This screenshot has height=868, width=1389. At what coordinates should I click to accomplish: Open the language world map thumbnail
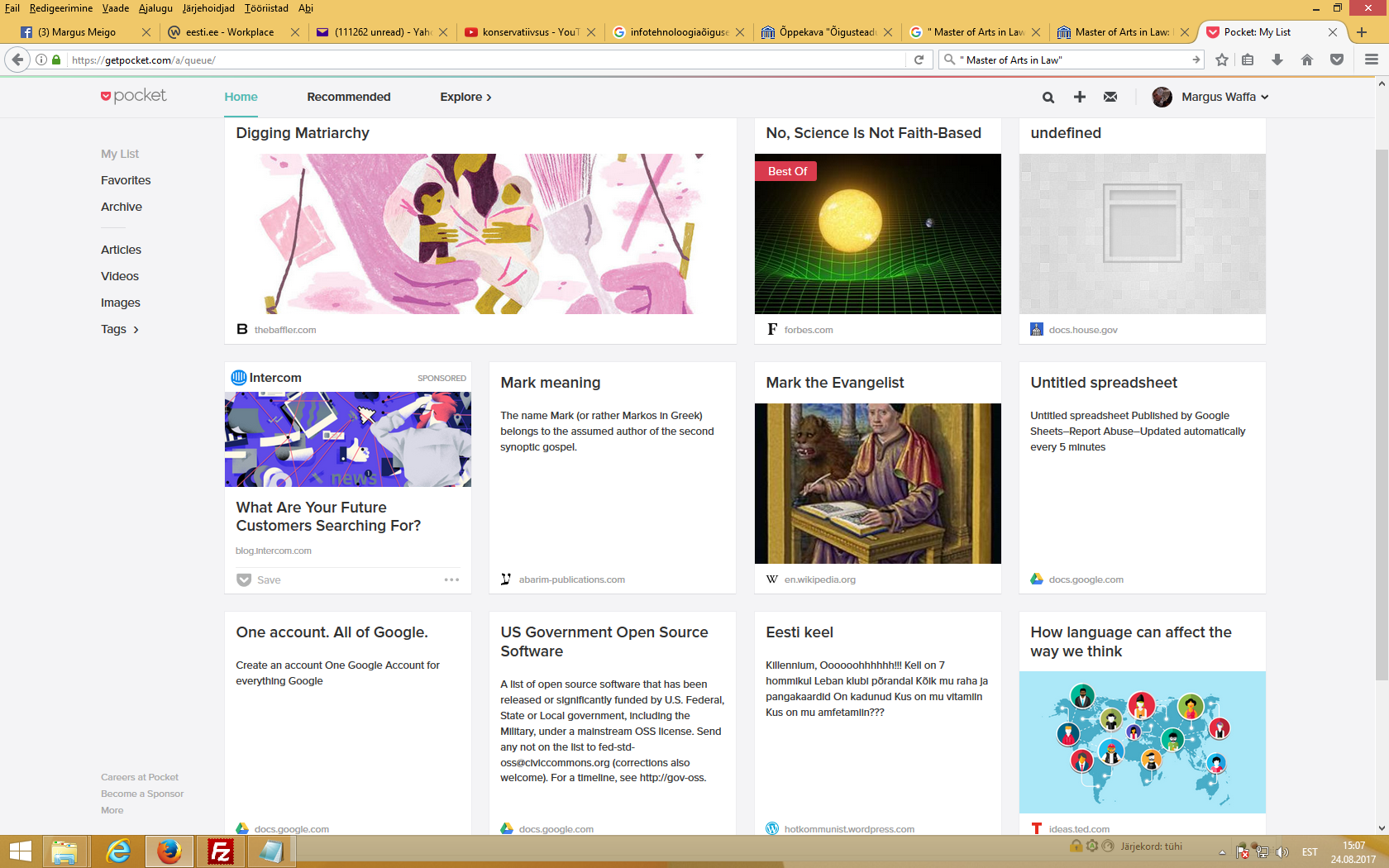(x=1142, y=742)
